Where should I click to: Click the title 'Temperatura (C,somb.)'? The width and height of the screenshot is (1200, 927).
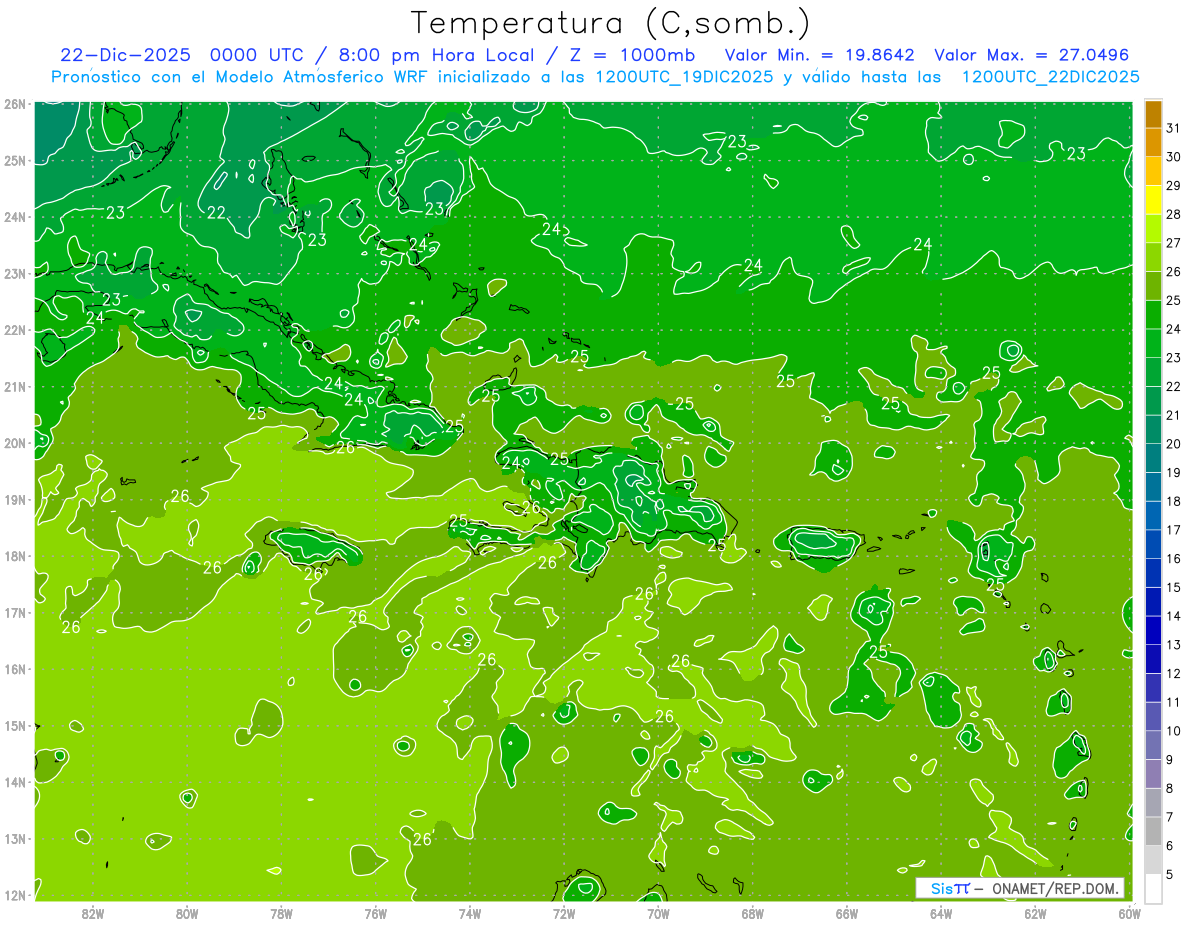[611, 24]
